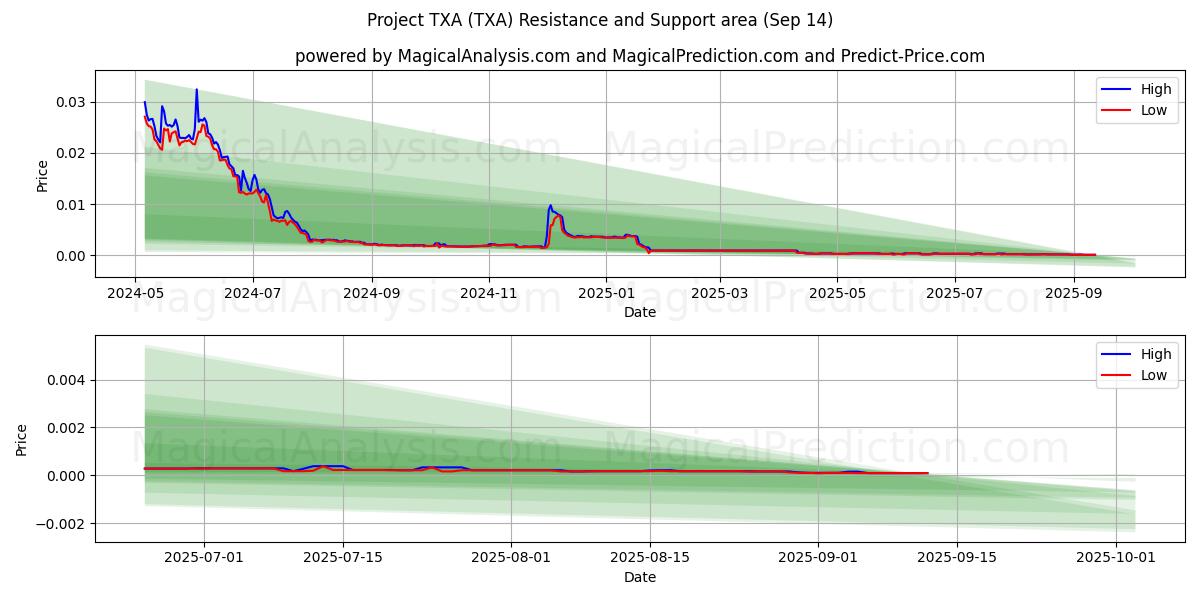Click the top chart's 'Price' axis label
The height and width of the screenshot is (600, 1200).
pos(42,173)
